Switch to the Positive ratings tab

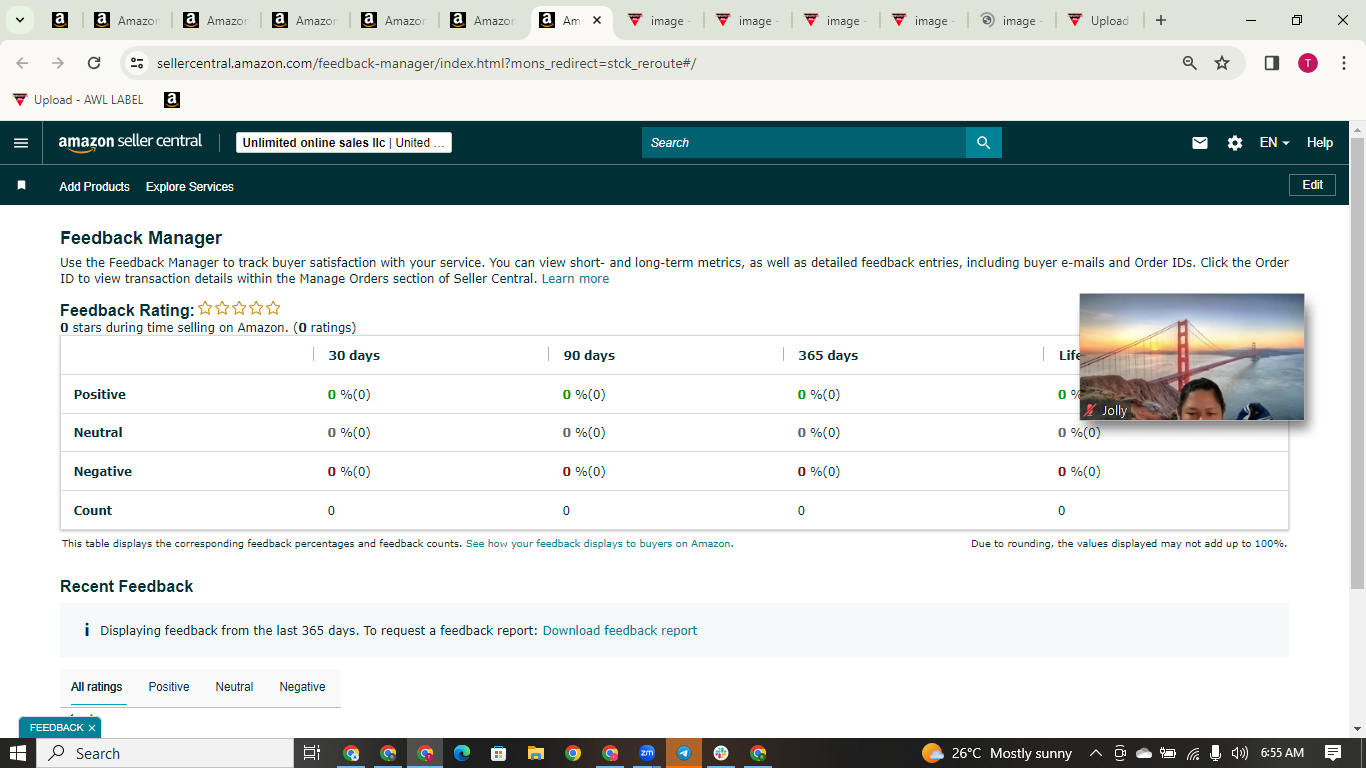(x=169, y=687)
